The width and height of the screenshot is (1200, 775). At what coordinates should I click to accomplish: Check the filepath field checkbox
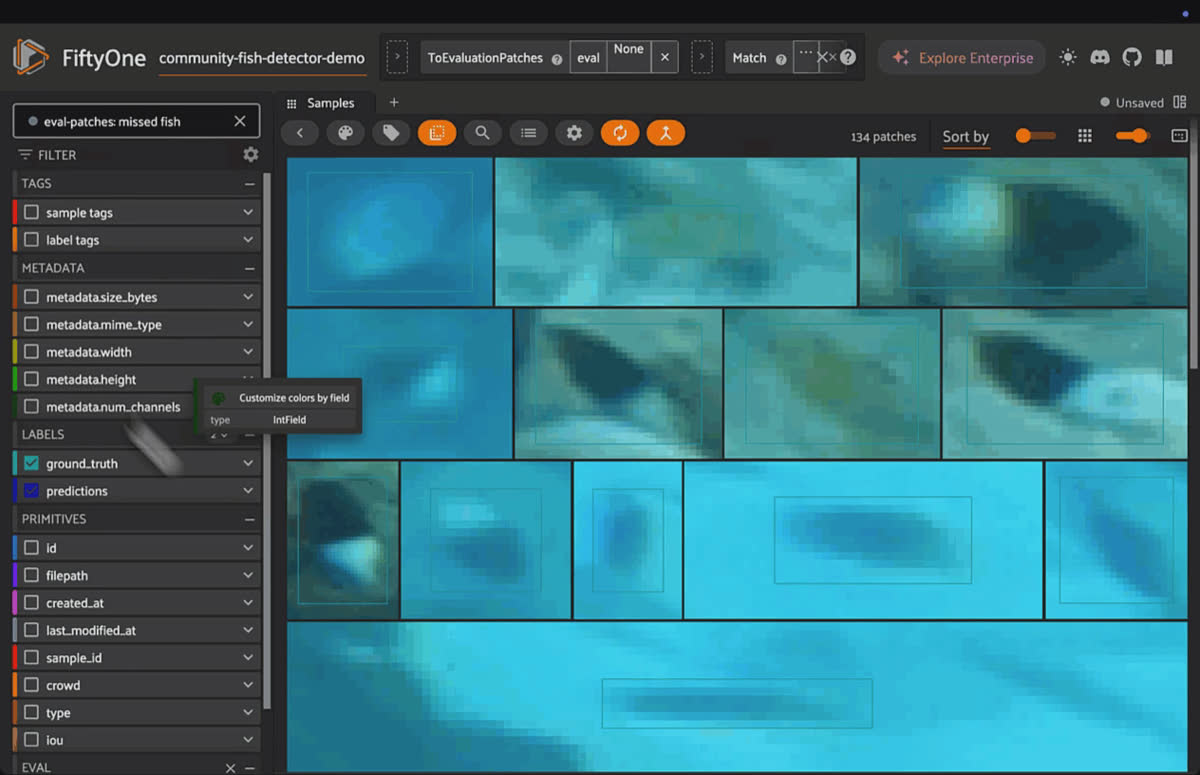31,576
